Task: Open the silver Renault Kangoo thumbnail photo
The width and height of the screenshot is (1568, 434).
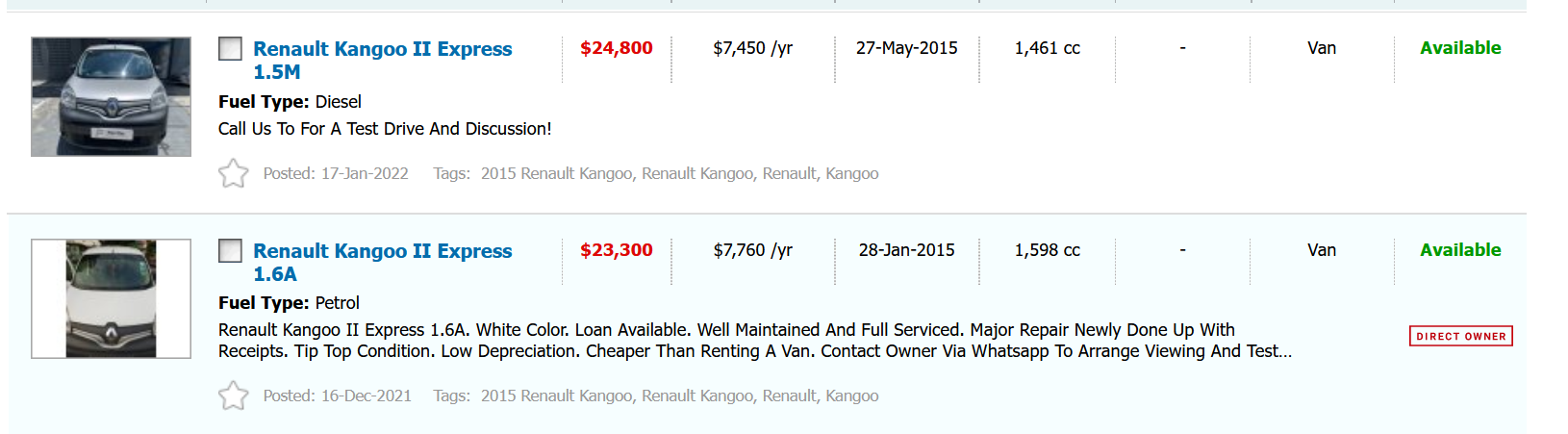Action: point(111,97)
